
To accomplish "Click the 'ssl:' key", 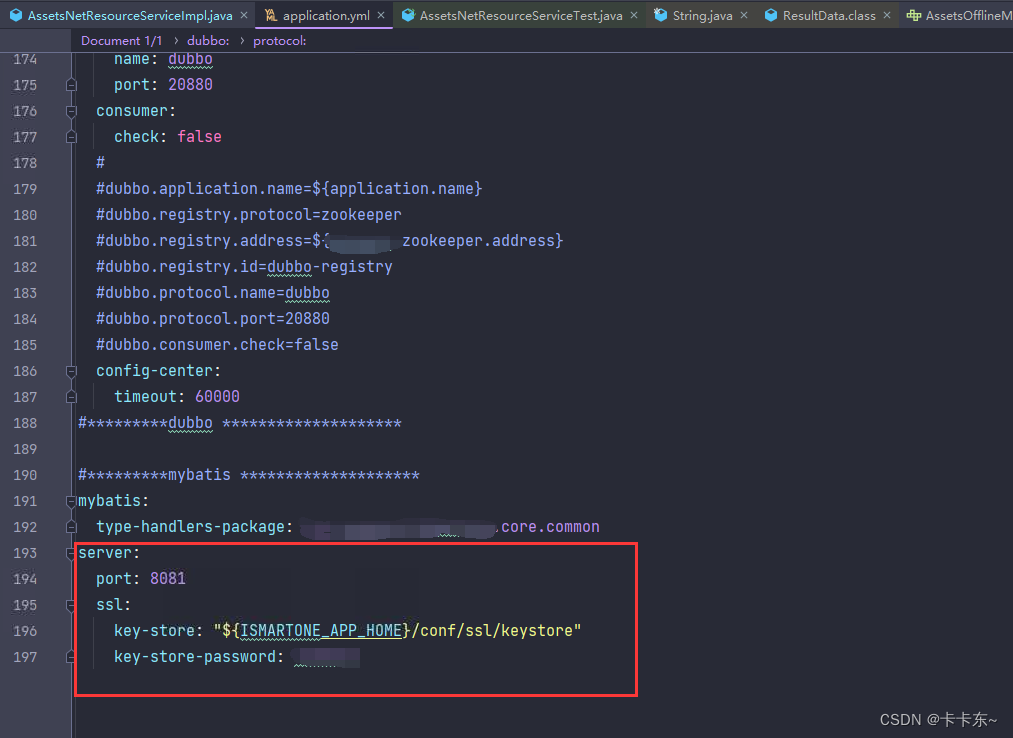I will 114,605.
